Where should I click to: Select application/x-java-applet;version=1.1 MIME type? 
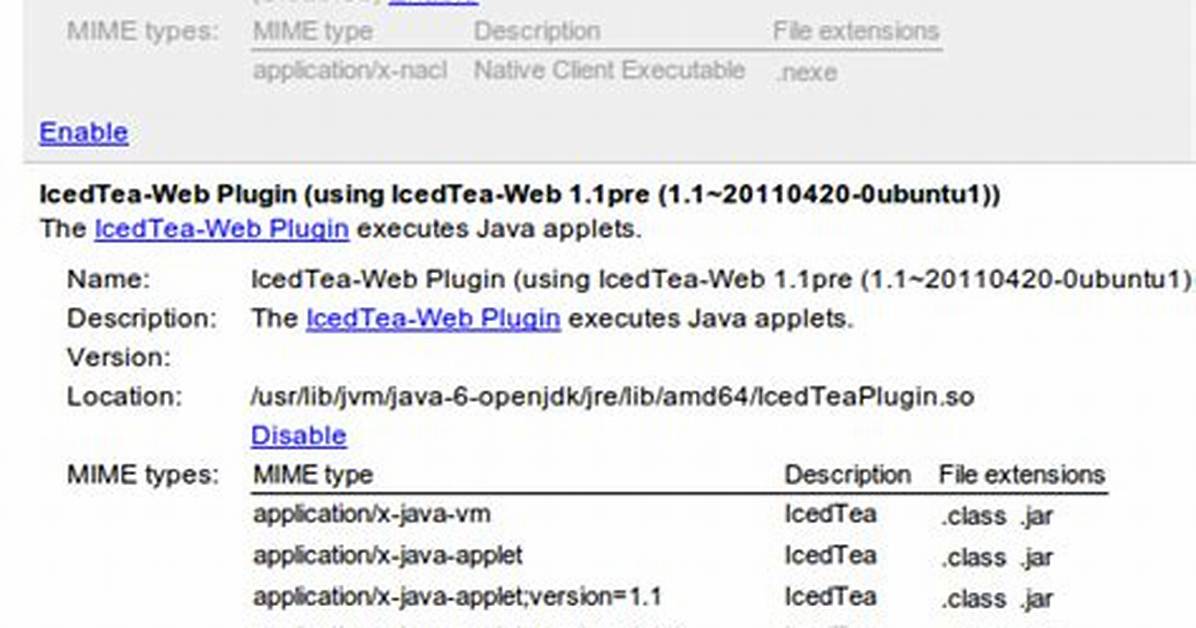pos(457,597)
